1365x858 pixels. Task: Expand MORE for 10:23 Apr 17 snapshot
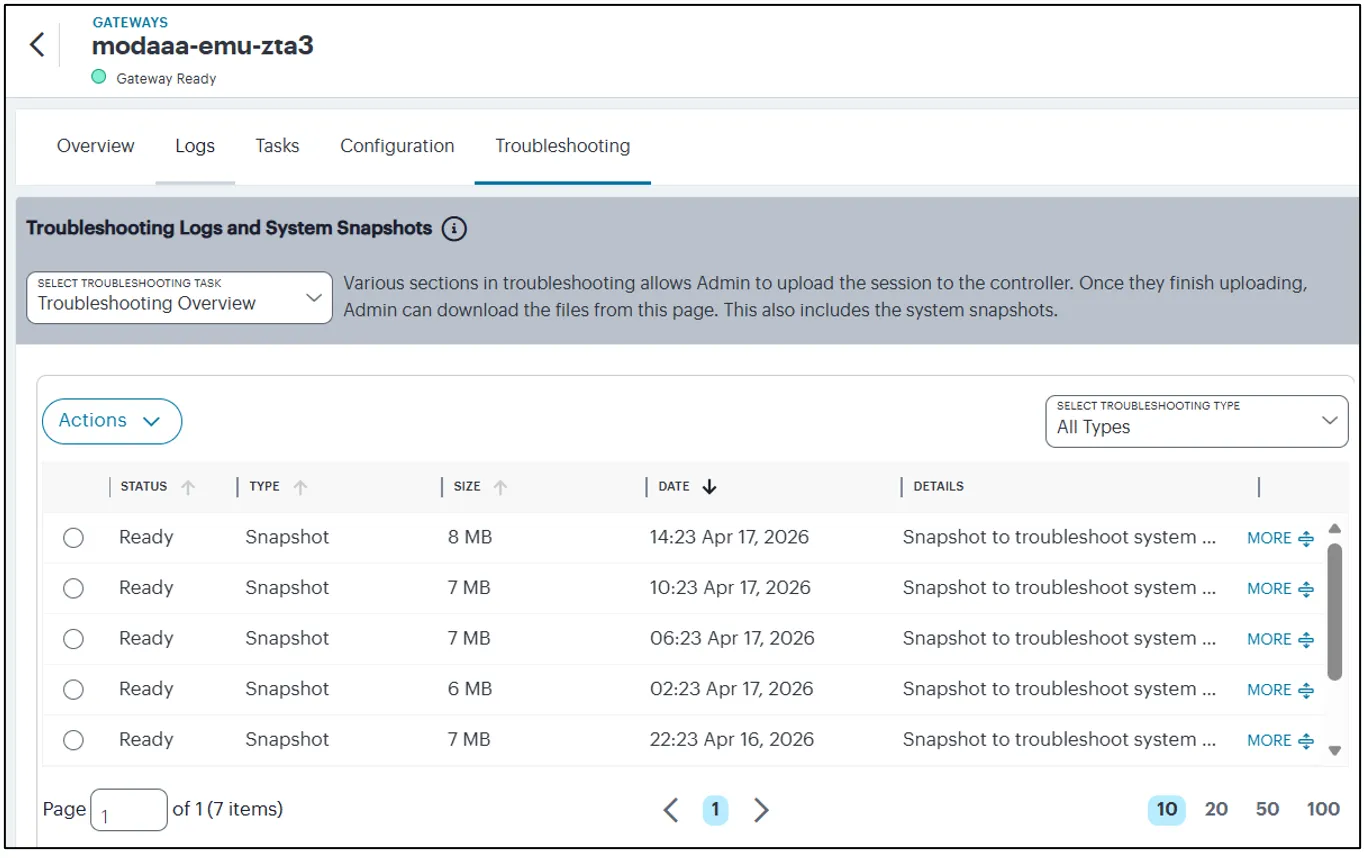click(x=1280, y=589)
